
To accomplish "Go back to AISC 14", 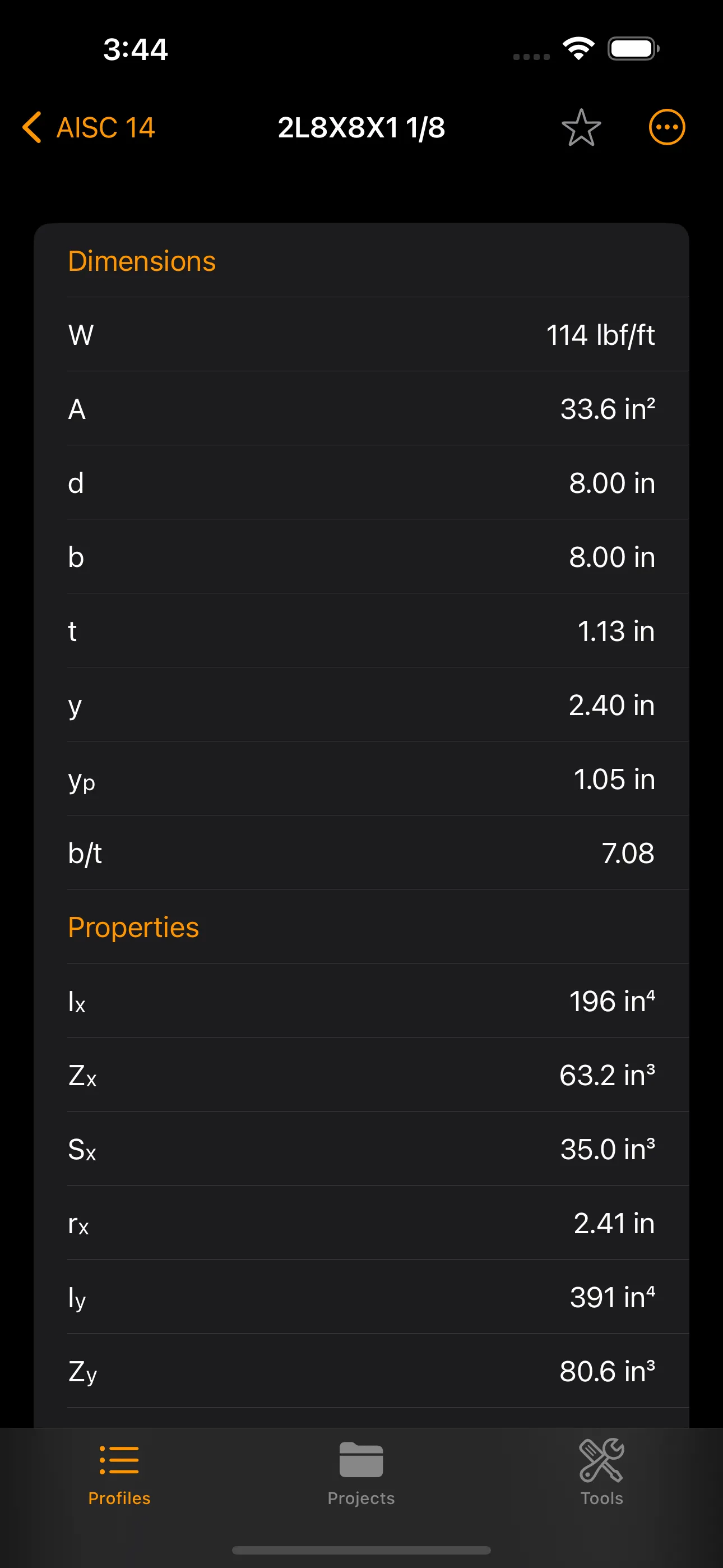I will pyautogui.click(x=105, y=127).
